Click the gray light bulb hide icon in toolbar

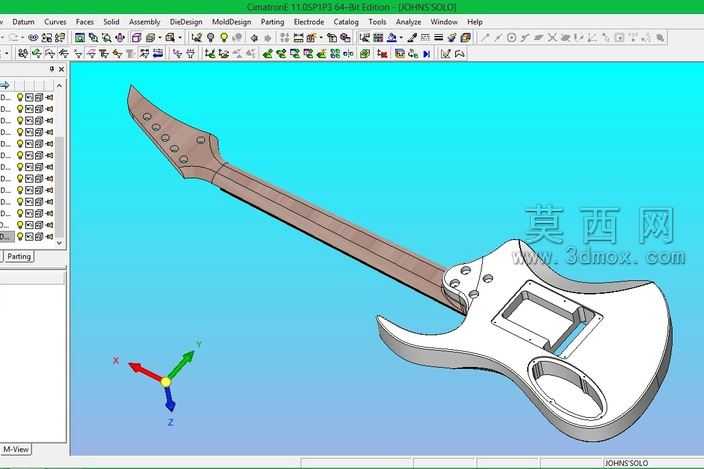pos(210,38)
